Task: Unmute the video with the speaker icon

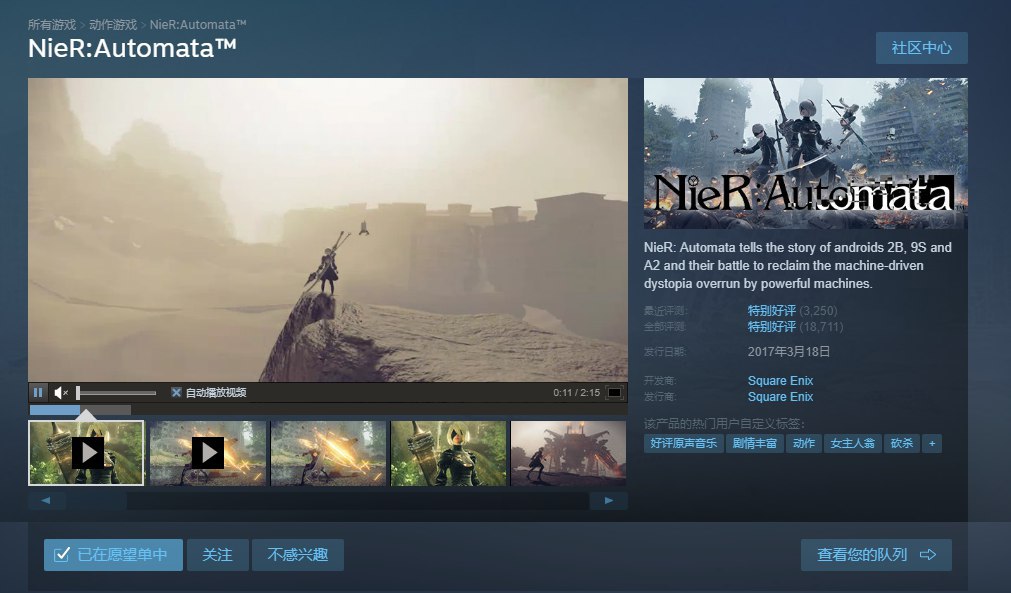Action: (61, 393)
